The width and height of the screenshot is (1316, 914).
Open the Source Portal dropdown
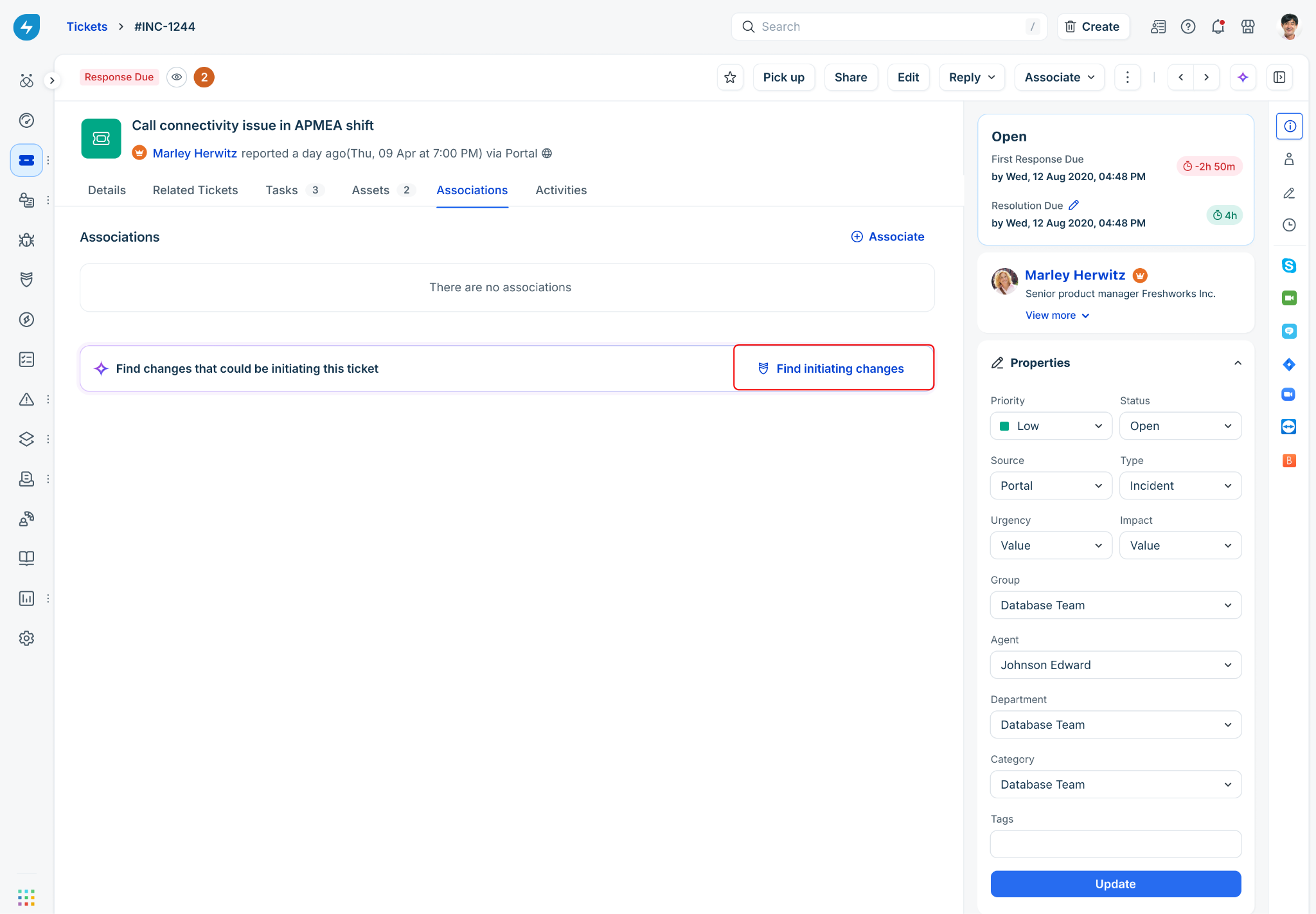click(1051, 486)
